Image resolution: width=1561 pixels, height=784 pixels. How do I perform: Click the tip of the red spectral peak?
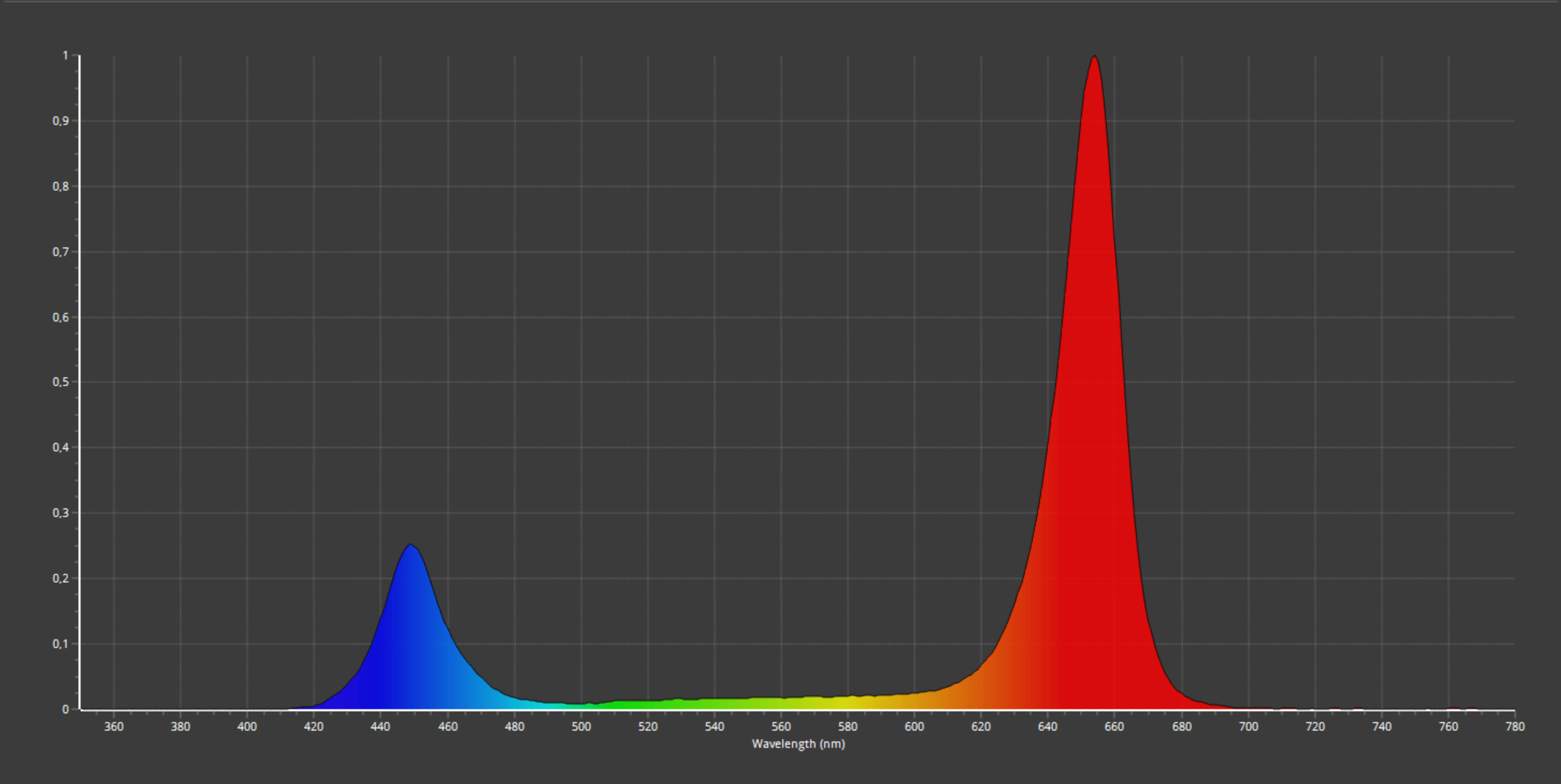click(1094, 57)
